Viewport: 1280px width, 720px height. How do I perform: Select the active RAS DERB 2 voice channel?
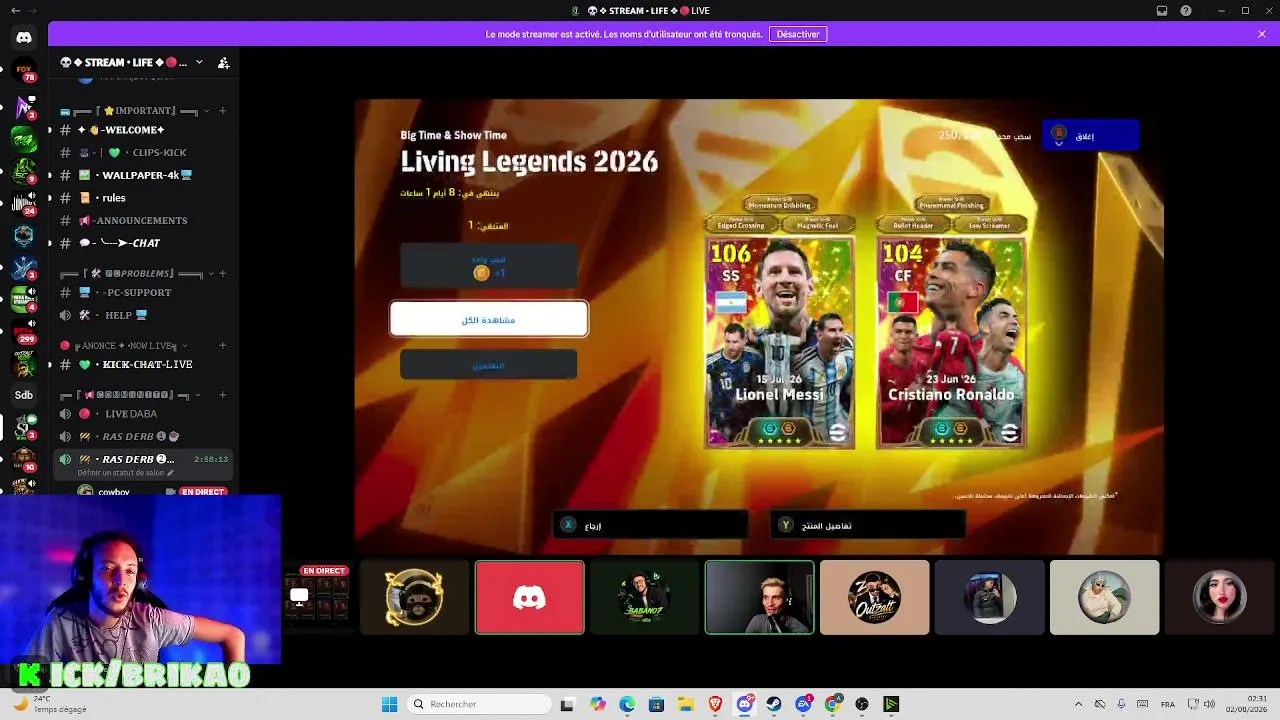pos(143,459)
